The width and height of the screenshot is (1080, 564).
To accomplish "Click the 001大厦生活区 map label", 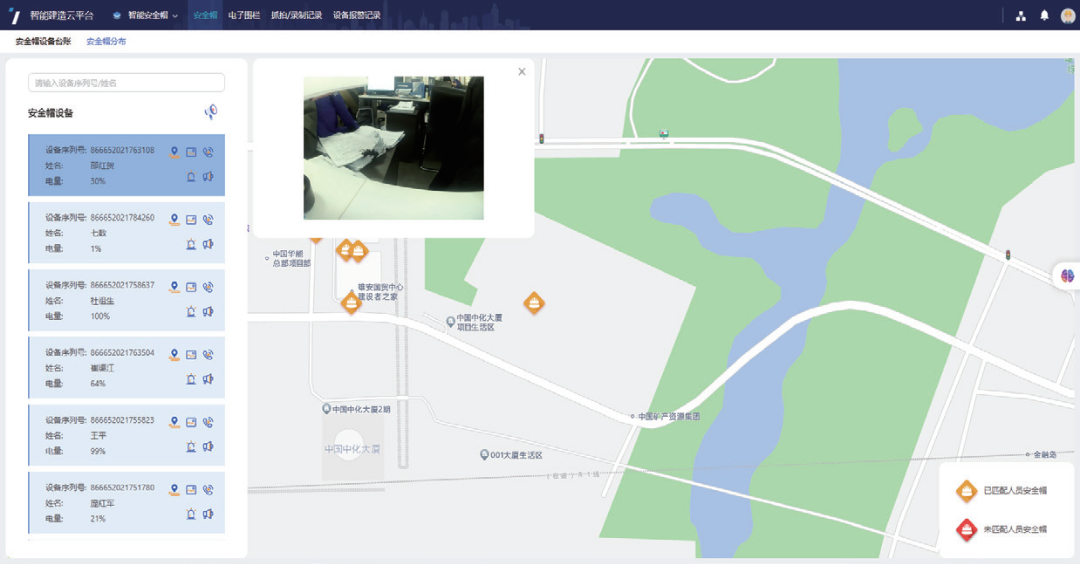I will (x=511, y=455).
